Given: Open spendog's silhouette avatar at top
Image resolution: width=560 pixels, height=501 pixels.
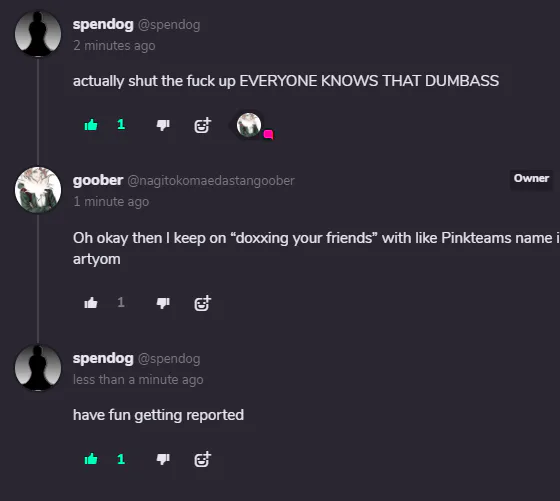Looking at the screenshot, I should point(38,34).
